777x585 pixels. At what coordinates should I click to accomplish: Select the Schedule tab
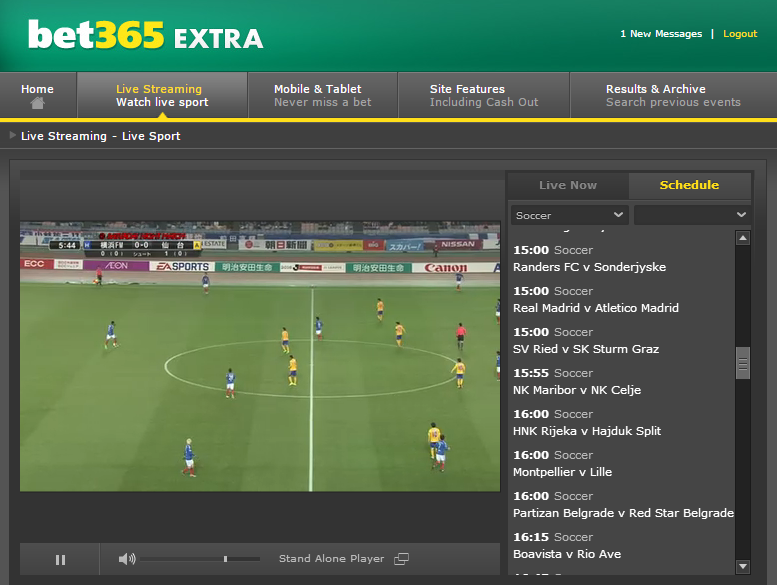pos(689,185)
